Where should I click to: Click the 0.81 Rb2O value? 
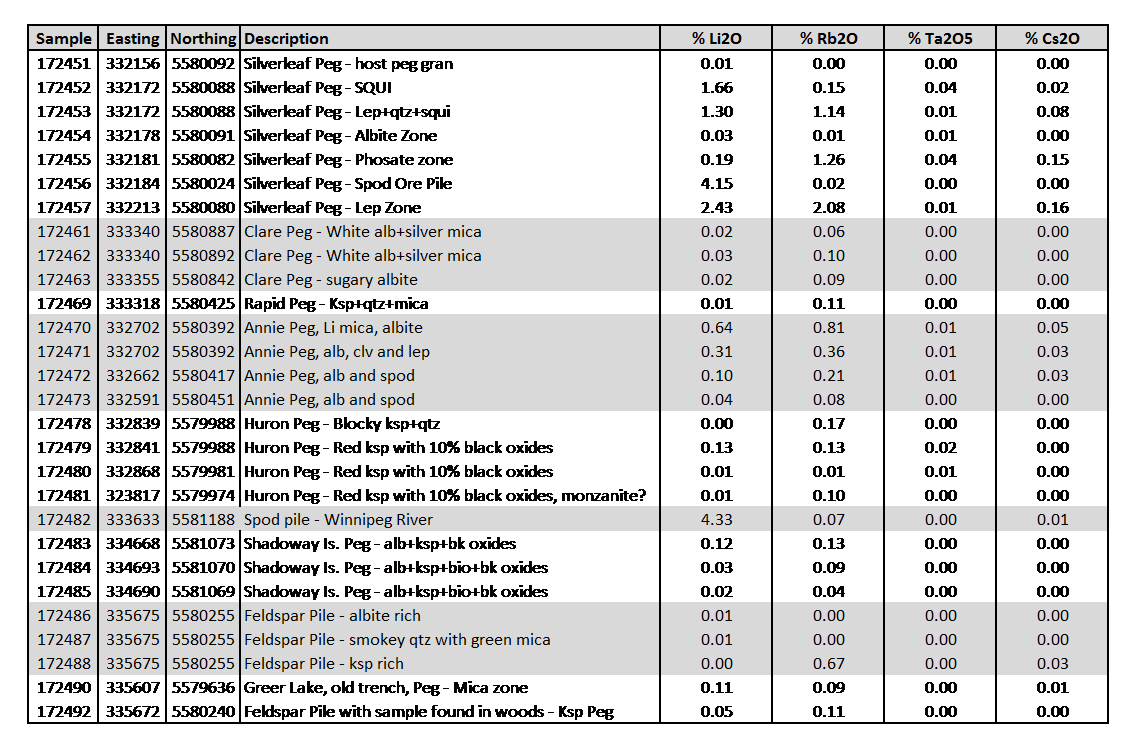coord(829,327)
